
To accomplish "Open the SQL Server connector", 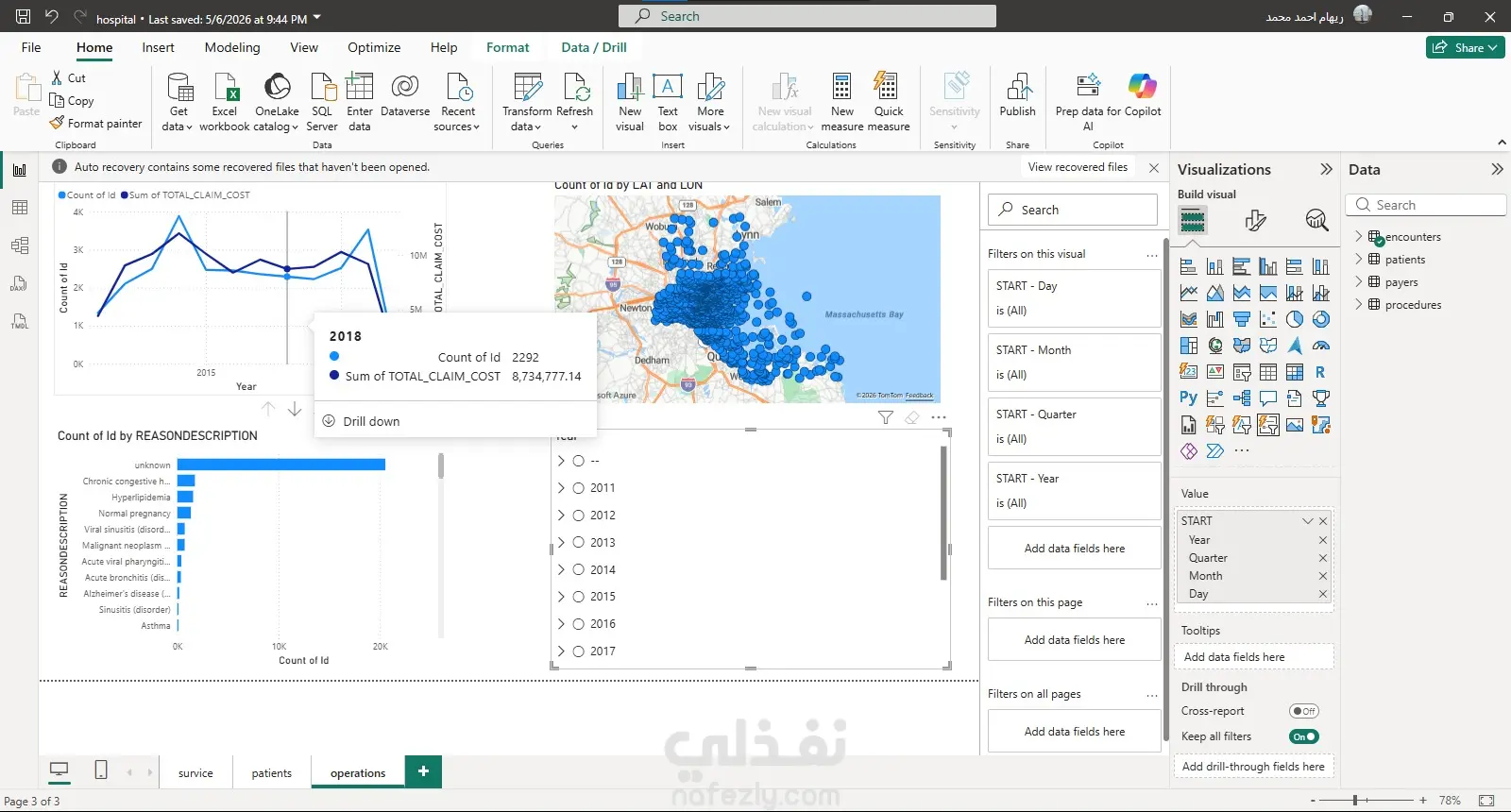I will click(x=322, y=102).
